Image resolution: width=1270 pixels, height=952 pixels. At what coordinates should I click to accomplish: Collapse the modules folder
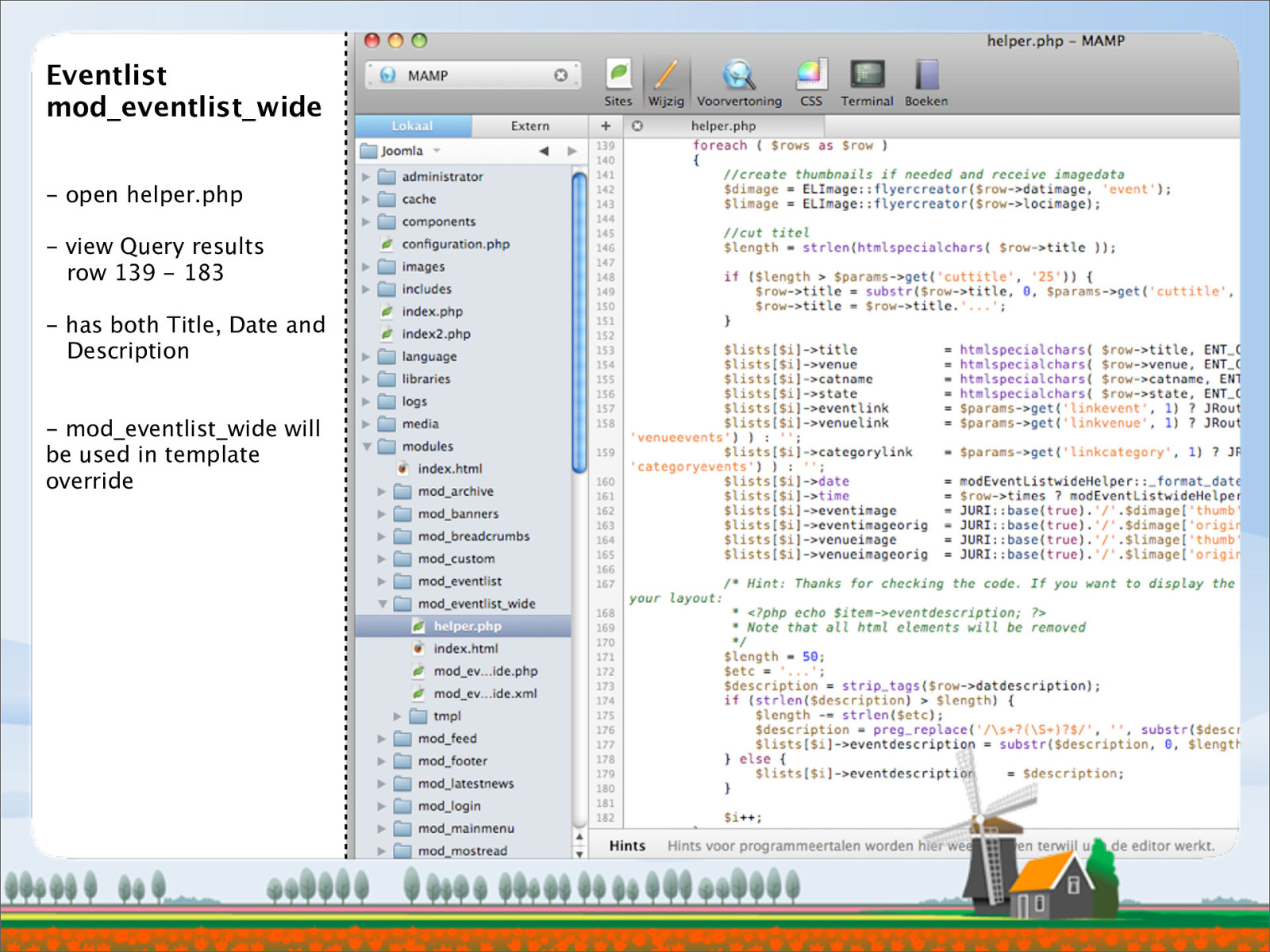(367, 447)
